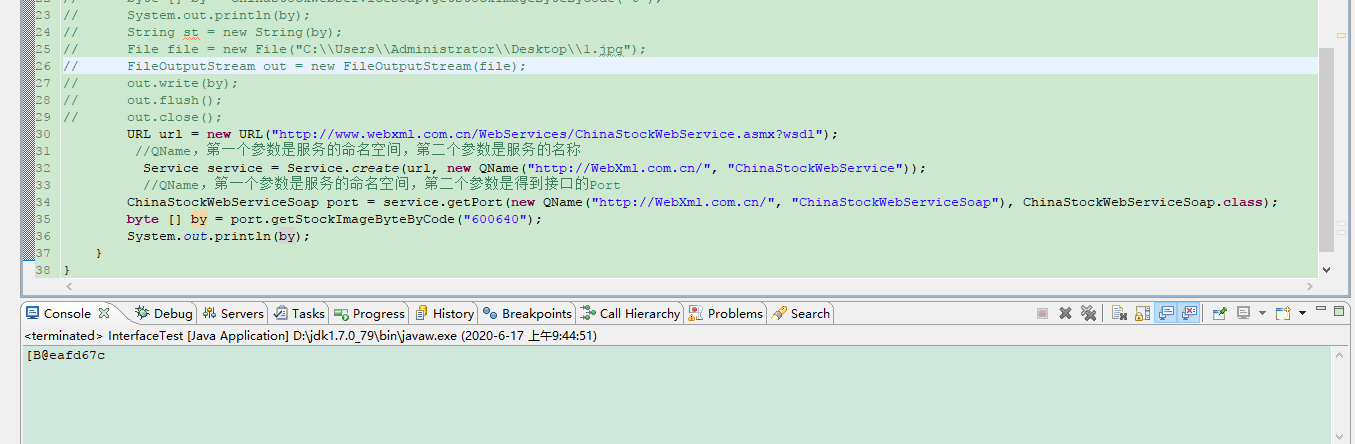
Task: Click the editor vertical scrollbar thumb
Action: (1327, 148)
